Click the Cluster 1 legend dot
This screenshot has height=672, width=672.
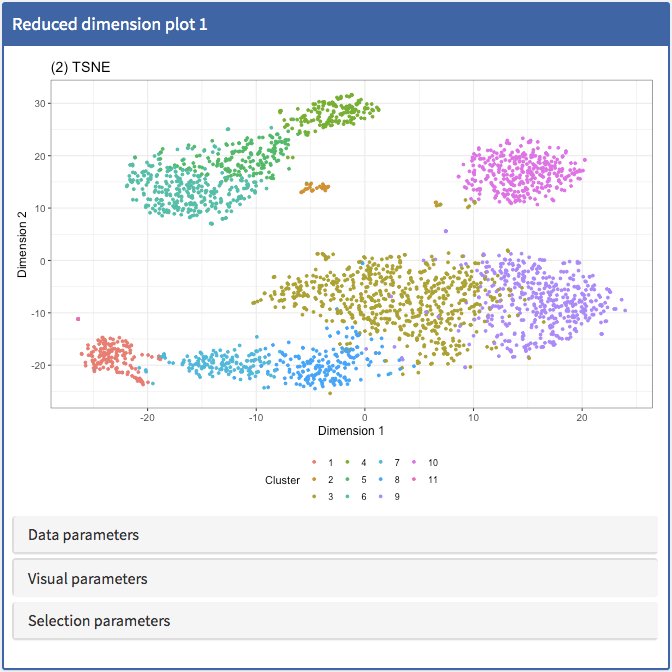(315, 463)
